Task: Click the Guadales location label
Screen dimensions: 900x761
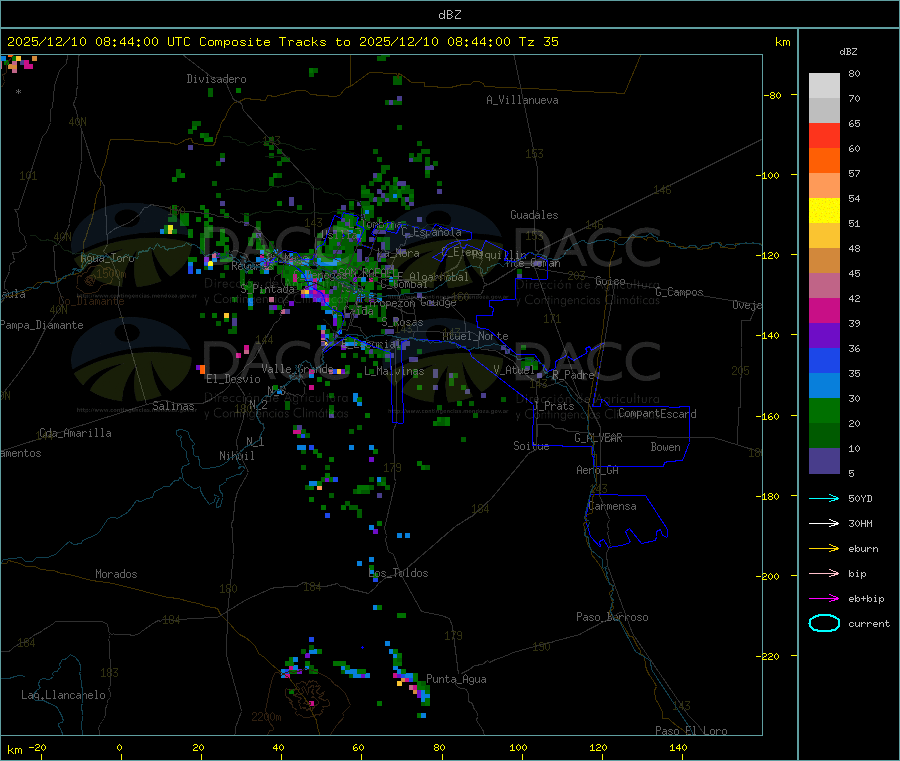Action: (x=534, y=215)
